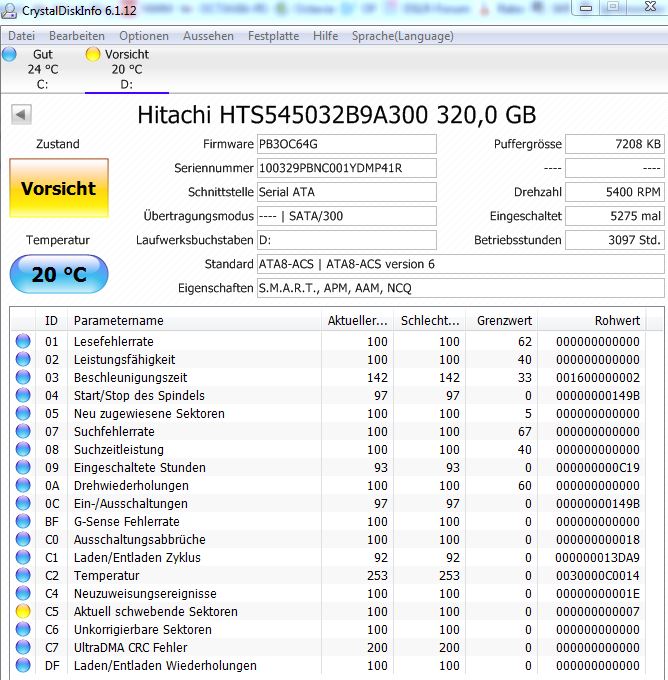Click the status icon for Laden/Entladen Zyklus

click(x=23, y=557)
